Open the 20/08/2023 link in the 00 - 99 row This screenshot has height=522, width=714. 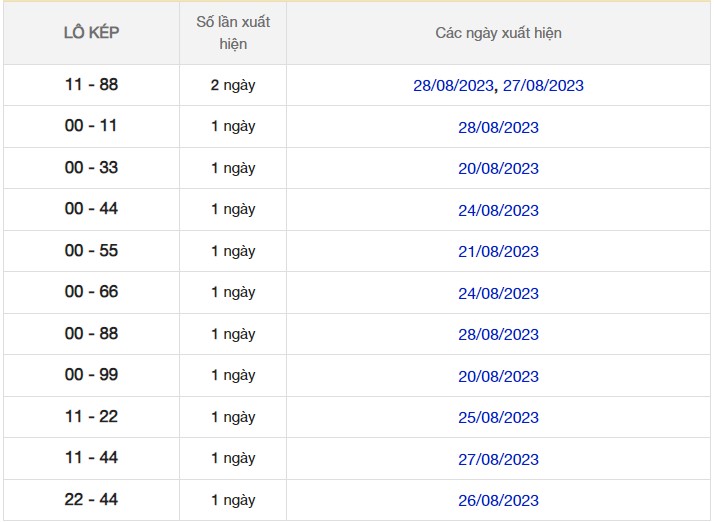[498, 377]
